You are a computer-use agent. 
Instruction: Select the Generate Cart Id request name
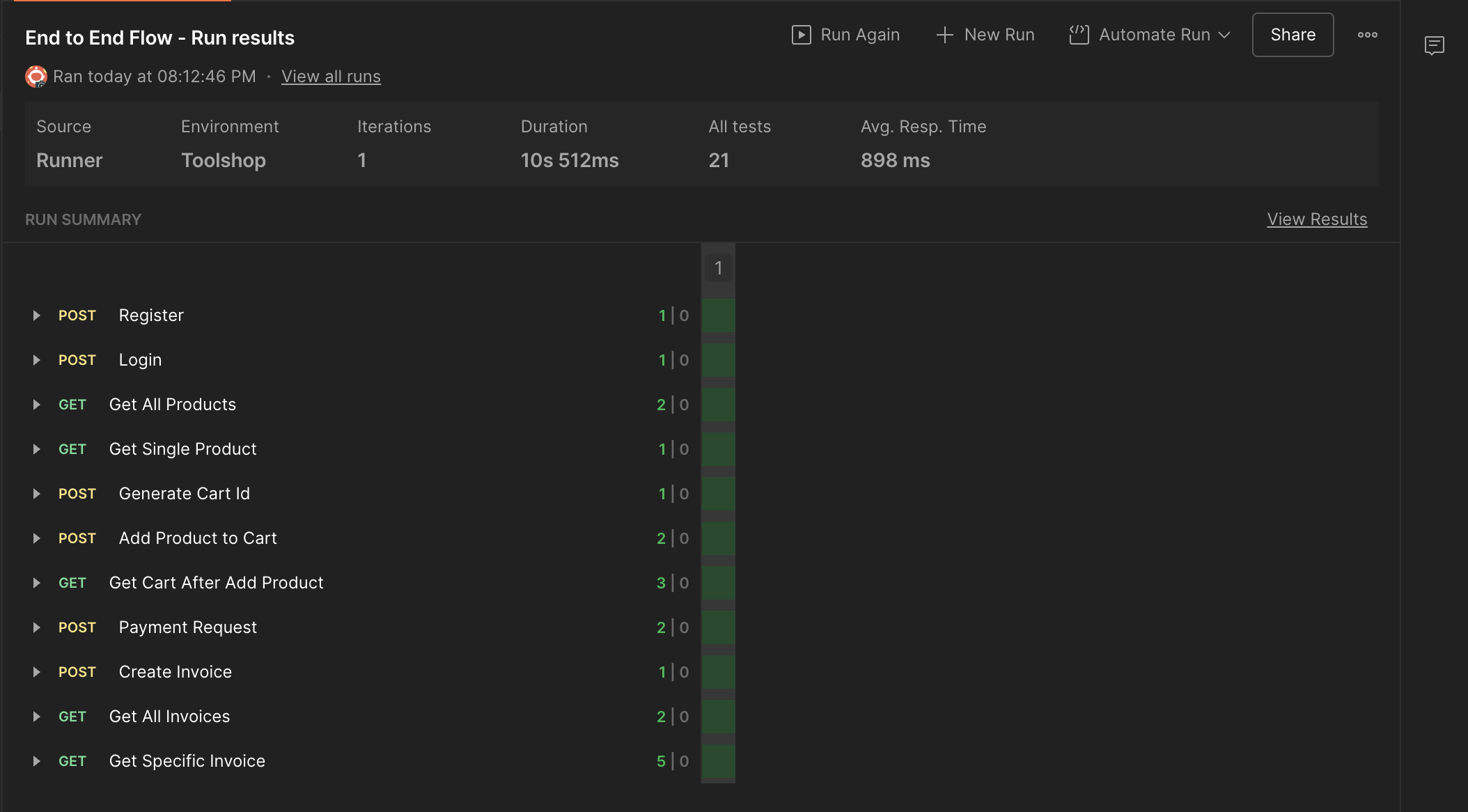point(184,494)
